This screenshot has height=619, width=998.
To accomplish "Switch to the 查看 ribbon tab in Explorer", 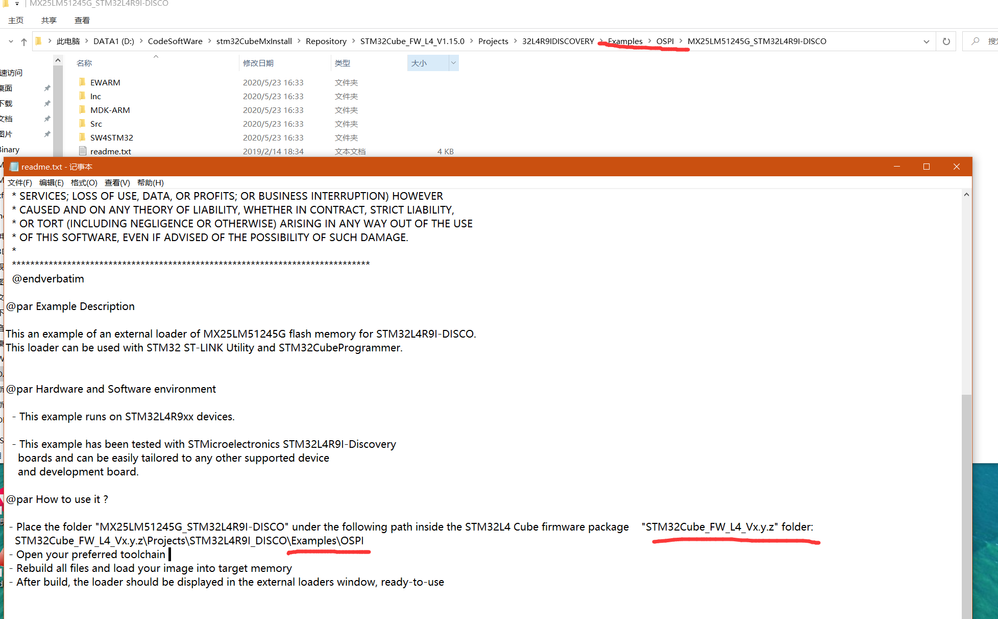I will pyautogui.click(x=82, y=20).
